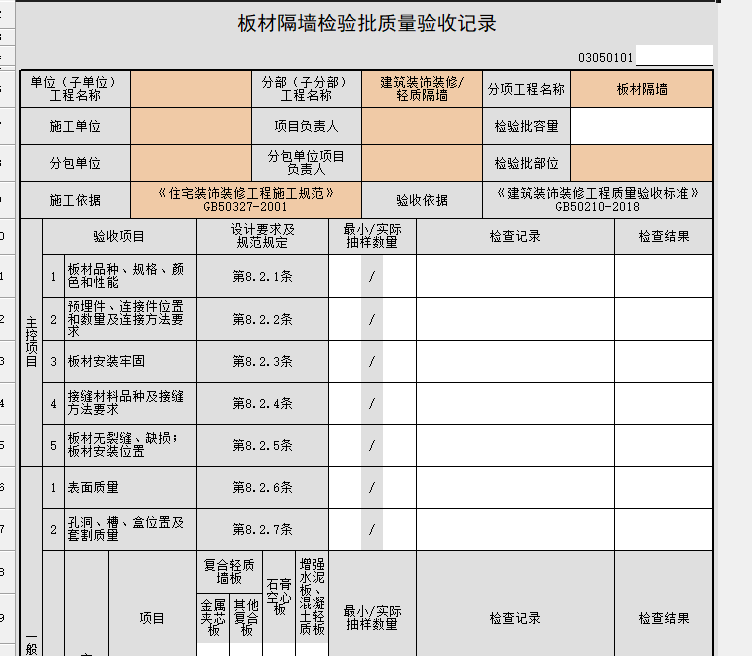Select 检查结果 cell for 板材安装牢固 row
Image resolution: width=752 pixels, height=656 pixels.
(x=663, y=361)
